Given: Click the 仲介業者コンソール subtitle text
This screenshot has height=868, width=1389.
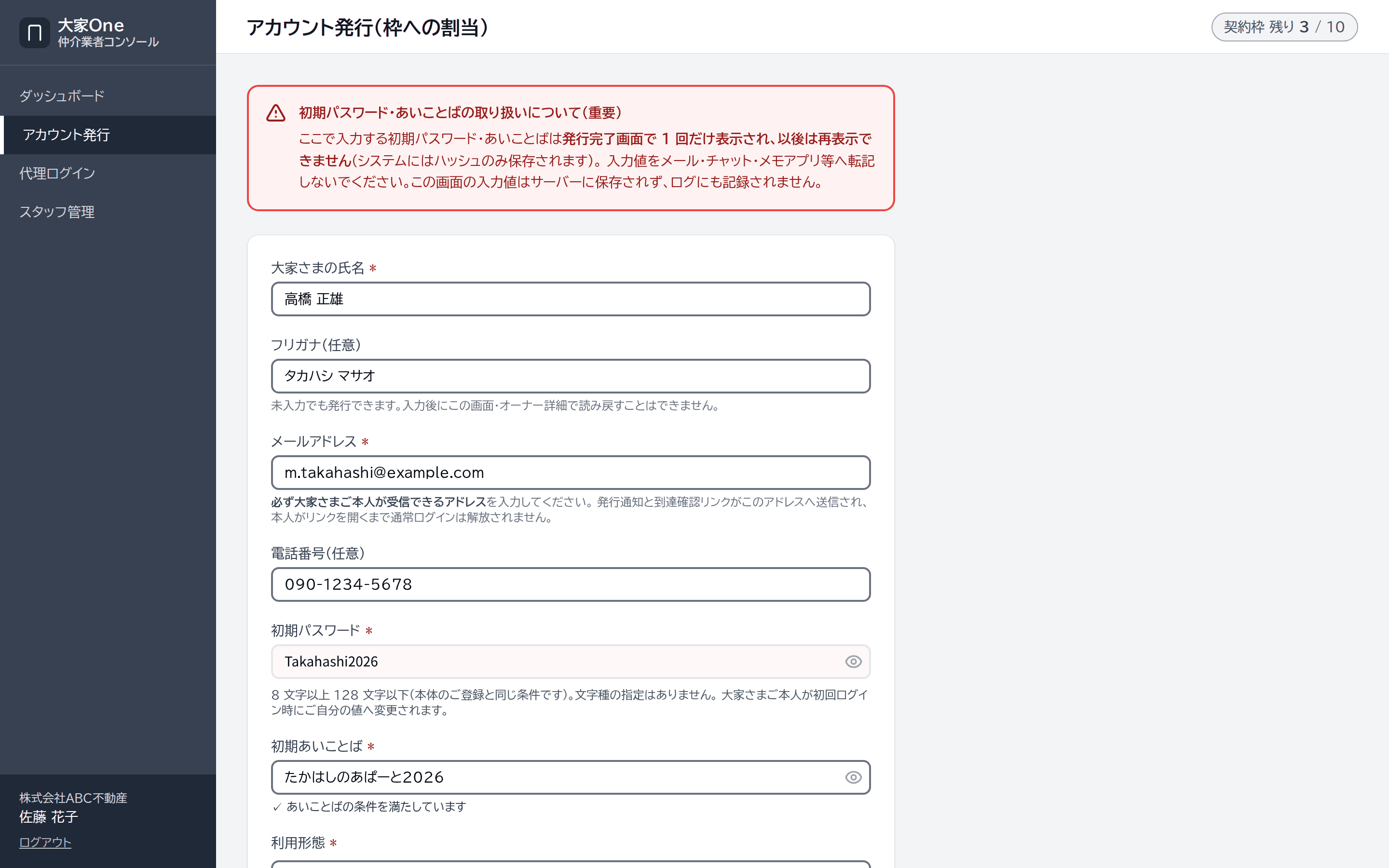Looking at the screenshot, I should coord(109,42).
